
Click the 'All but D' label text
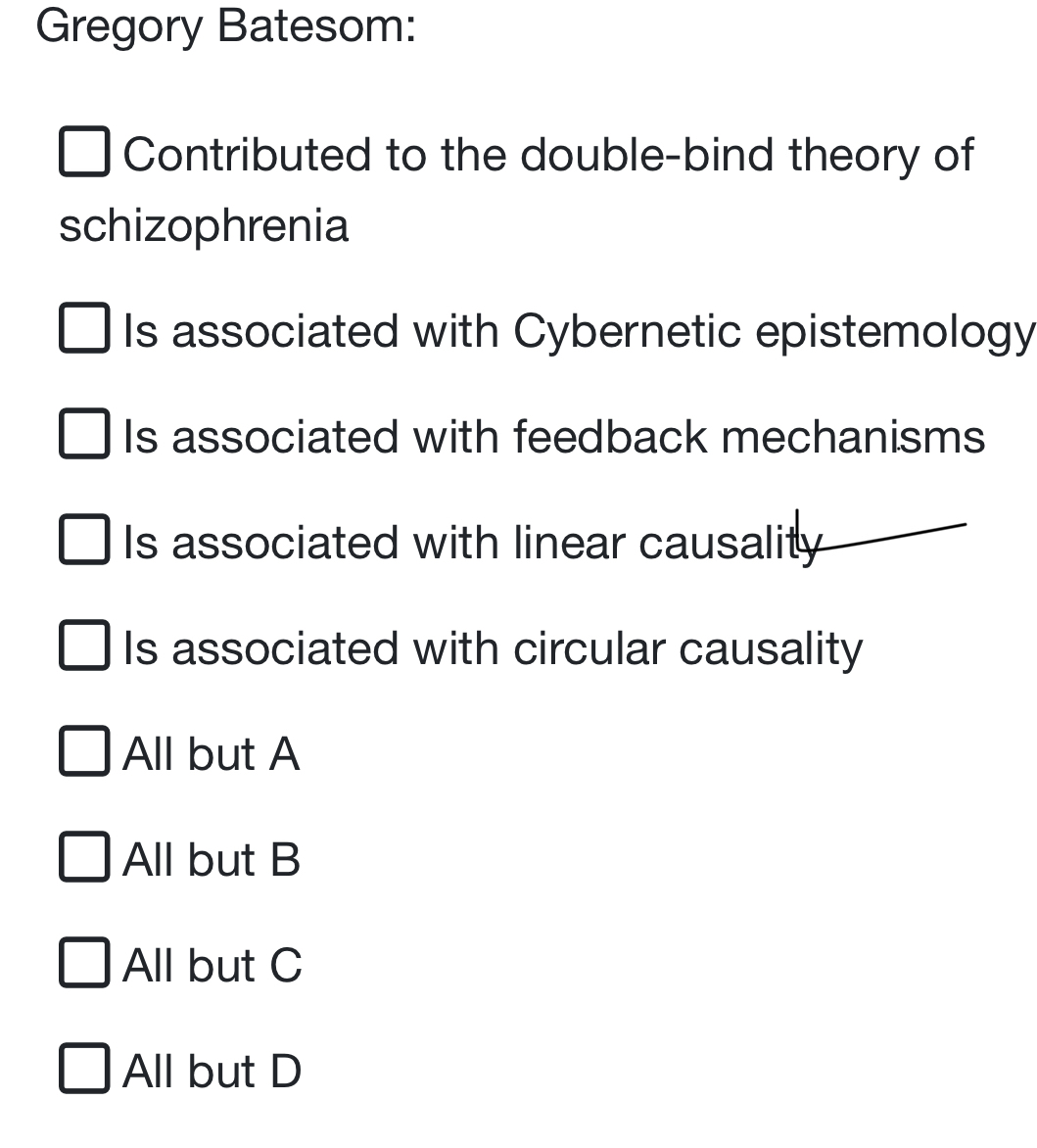(212, 1072)
